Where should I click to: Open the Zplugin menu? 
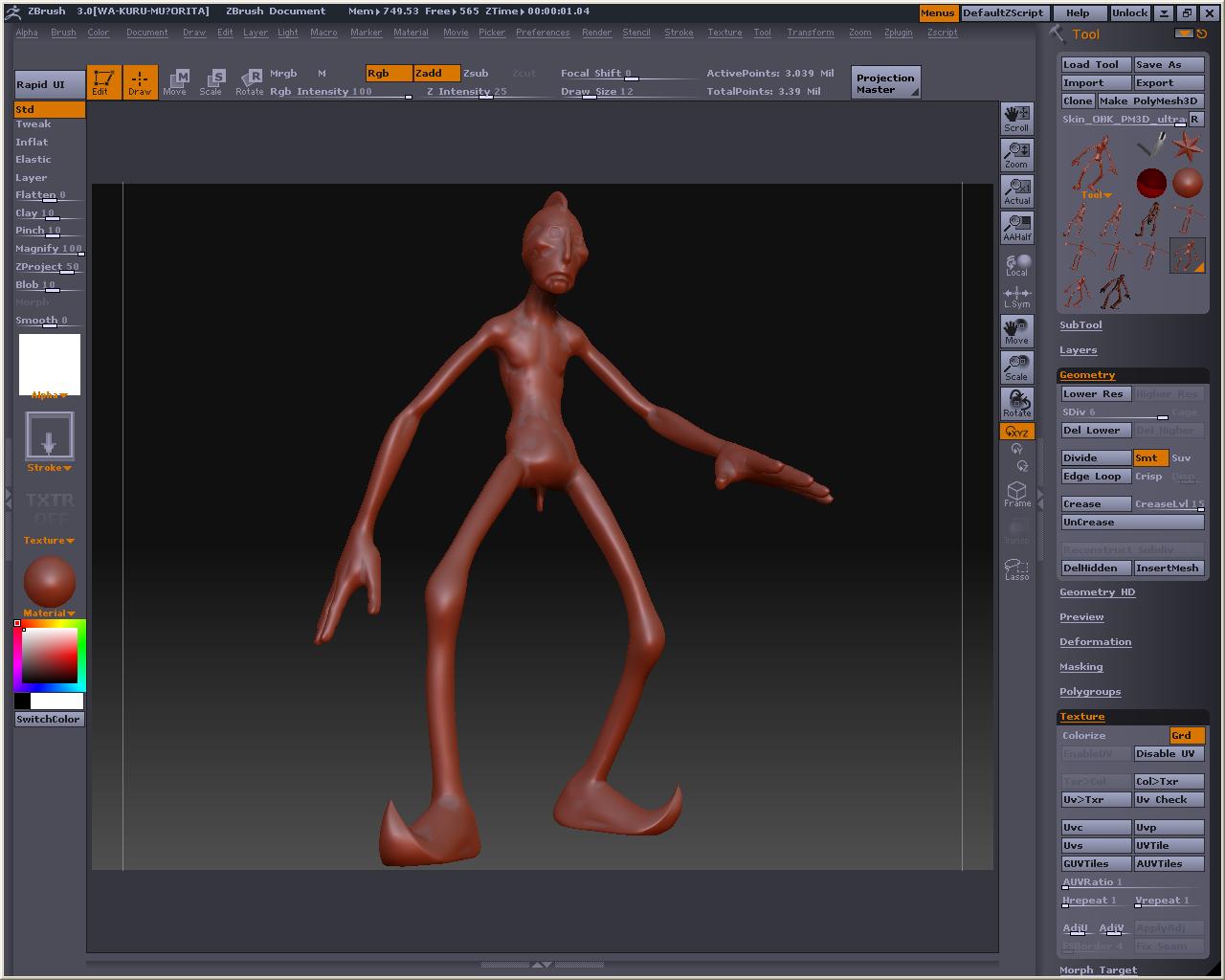[x=898, y=33]
